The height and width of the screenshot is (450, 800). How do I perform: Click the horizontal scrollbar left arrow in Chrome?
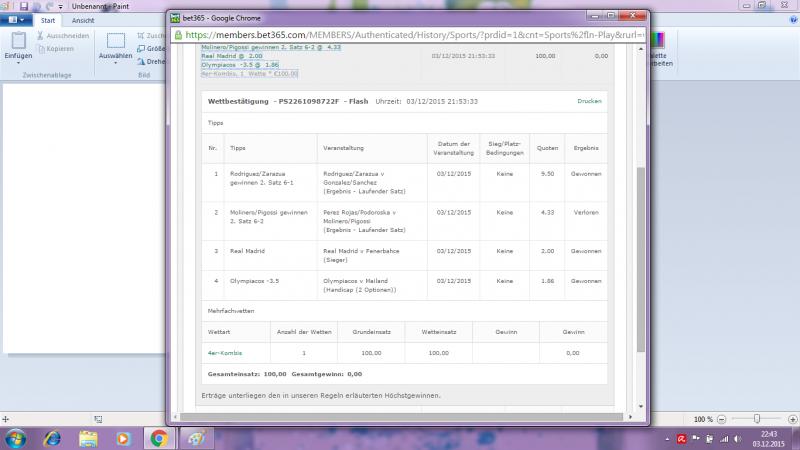pyautogui.click(x=175, y=417)
